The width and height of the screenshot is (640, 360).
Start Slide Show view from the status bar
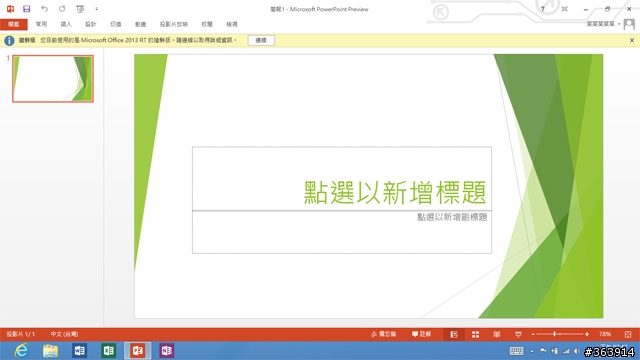[518, 334]
